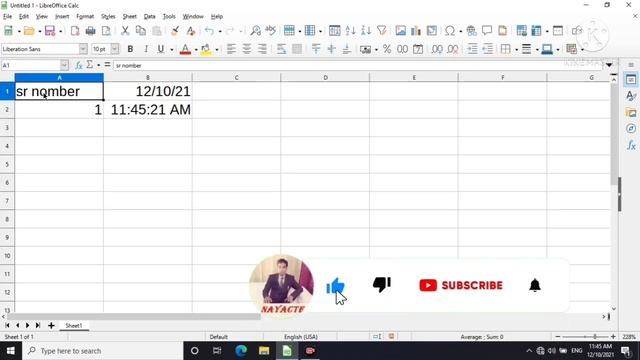Expand the formula bar arrow
This screenshot has width=640, height=360.
609,65
